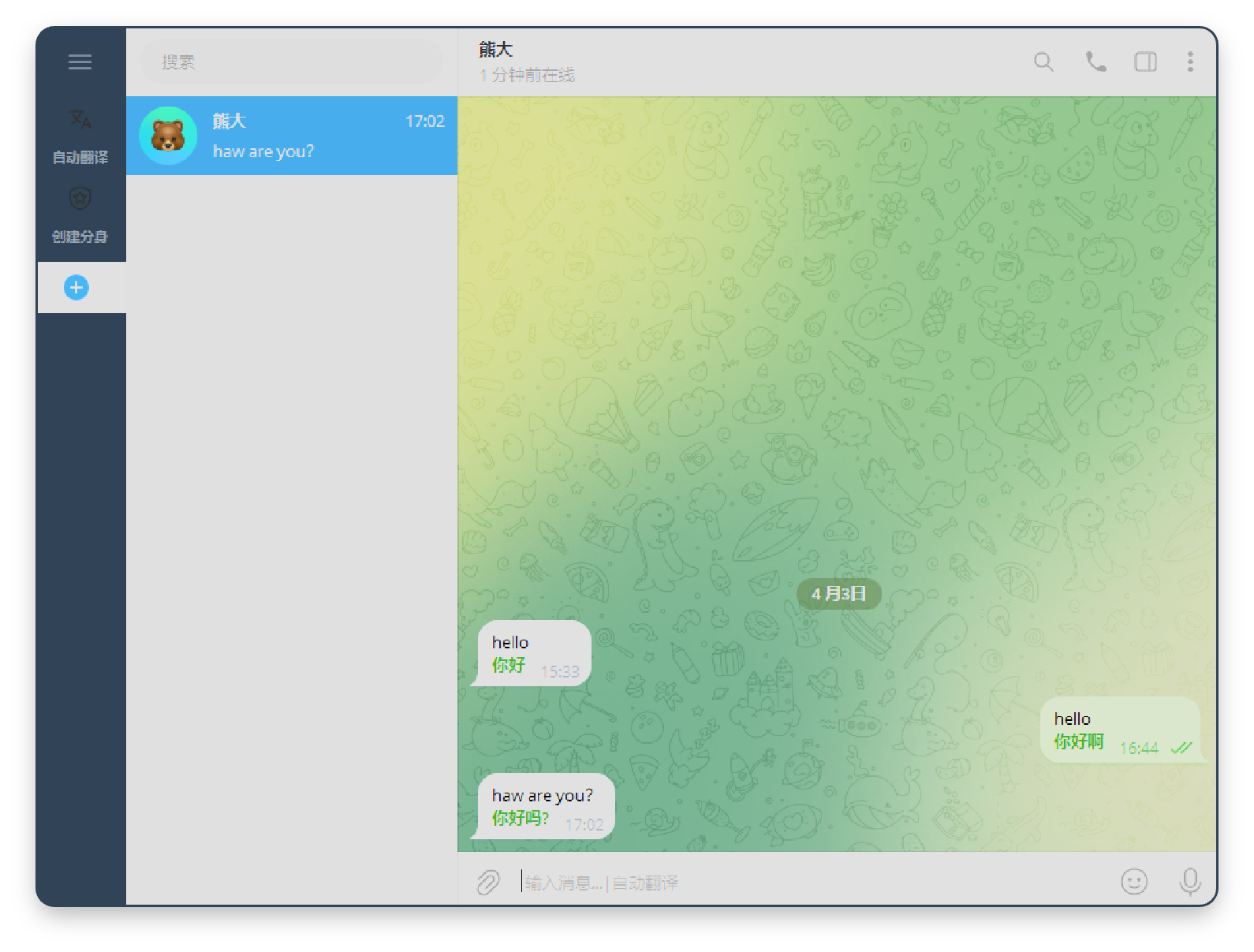Select the incoming 'hello' message at 15:33
Image resolution: width=1254 pixels, height=952 pixels.
click(x=535, y=653)
